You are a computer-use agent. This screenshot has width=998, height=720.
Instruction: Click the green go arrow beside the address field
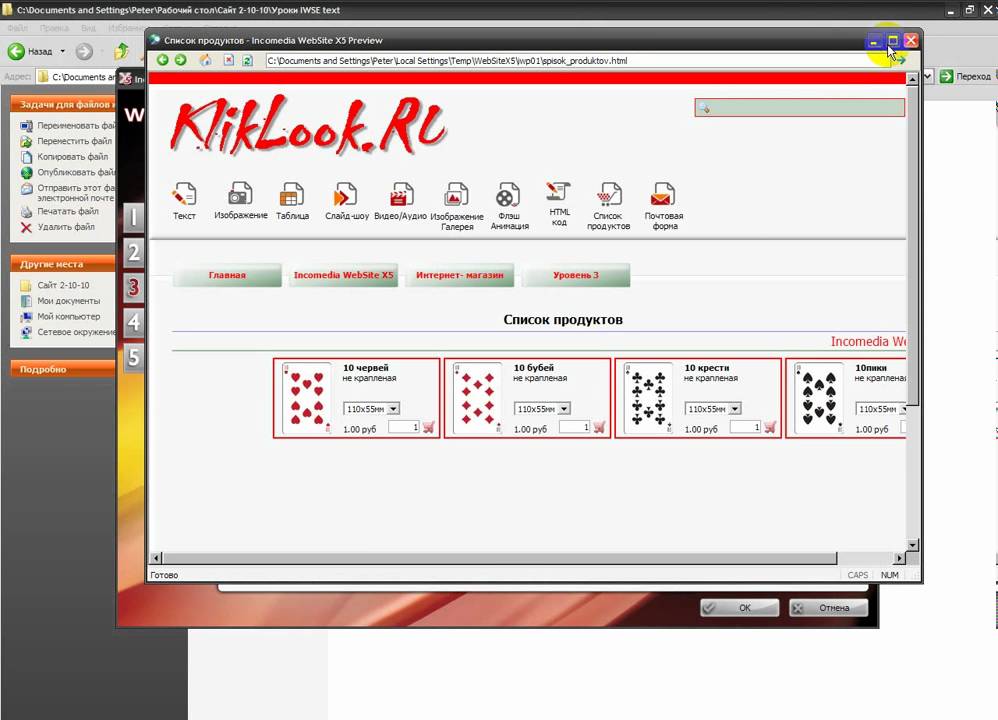(901, 60)
